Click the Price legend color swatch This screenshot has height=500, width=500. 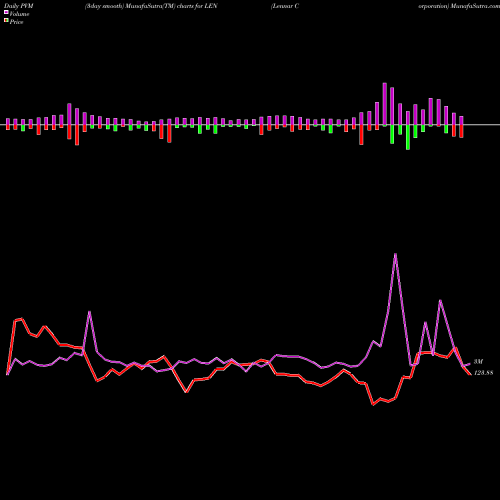pos(6,21)
